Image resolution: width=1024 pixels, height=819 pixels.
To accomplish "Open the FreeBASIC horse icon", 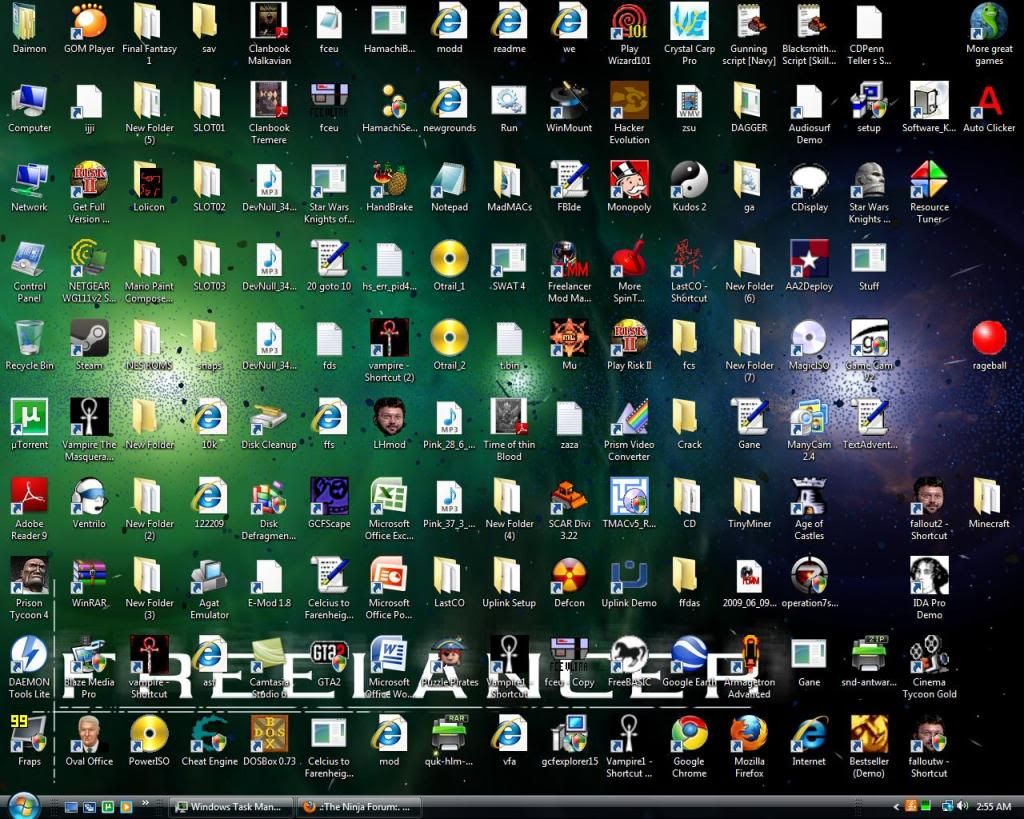I will 629,655.
